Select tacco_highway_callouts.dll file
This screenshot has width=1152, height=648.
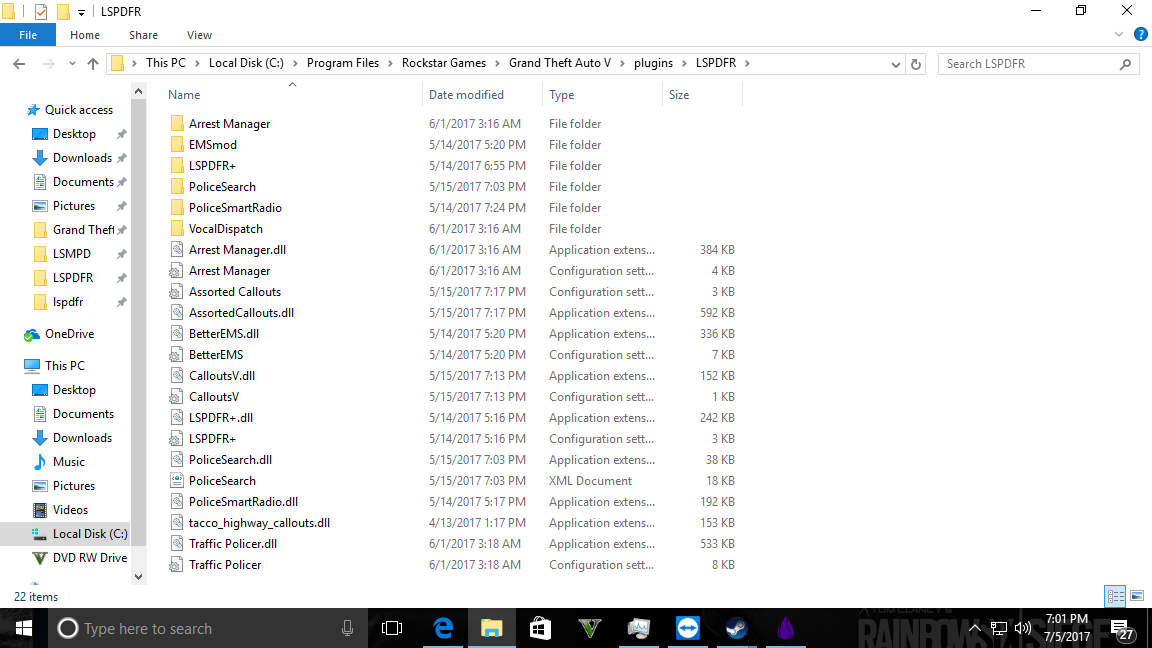coord(259,523)
